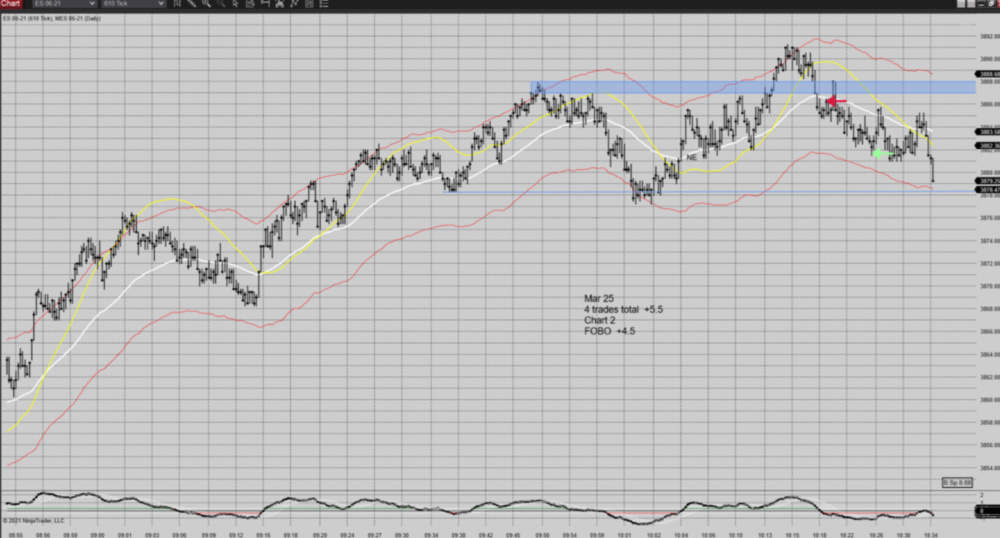Click the green buy arrow marker
Viewport: 1000px width, 538px height.
(x=880, y=153)
